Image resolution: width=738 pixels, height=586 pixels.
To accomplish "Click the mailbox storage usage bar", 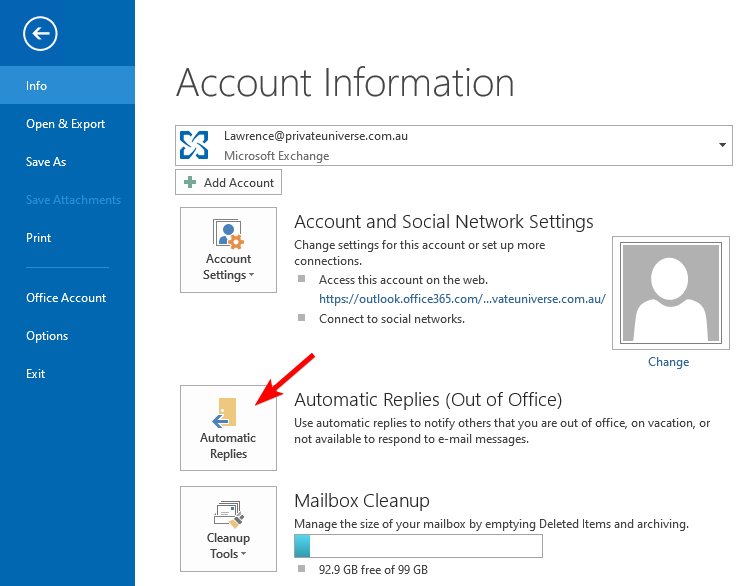I will 418,546.
